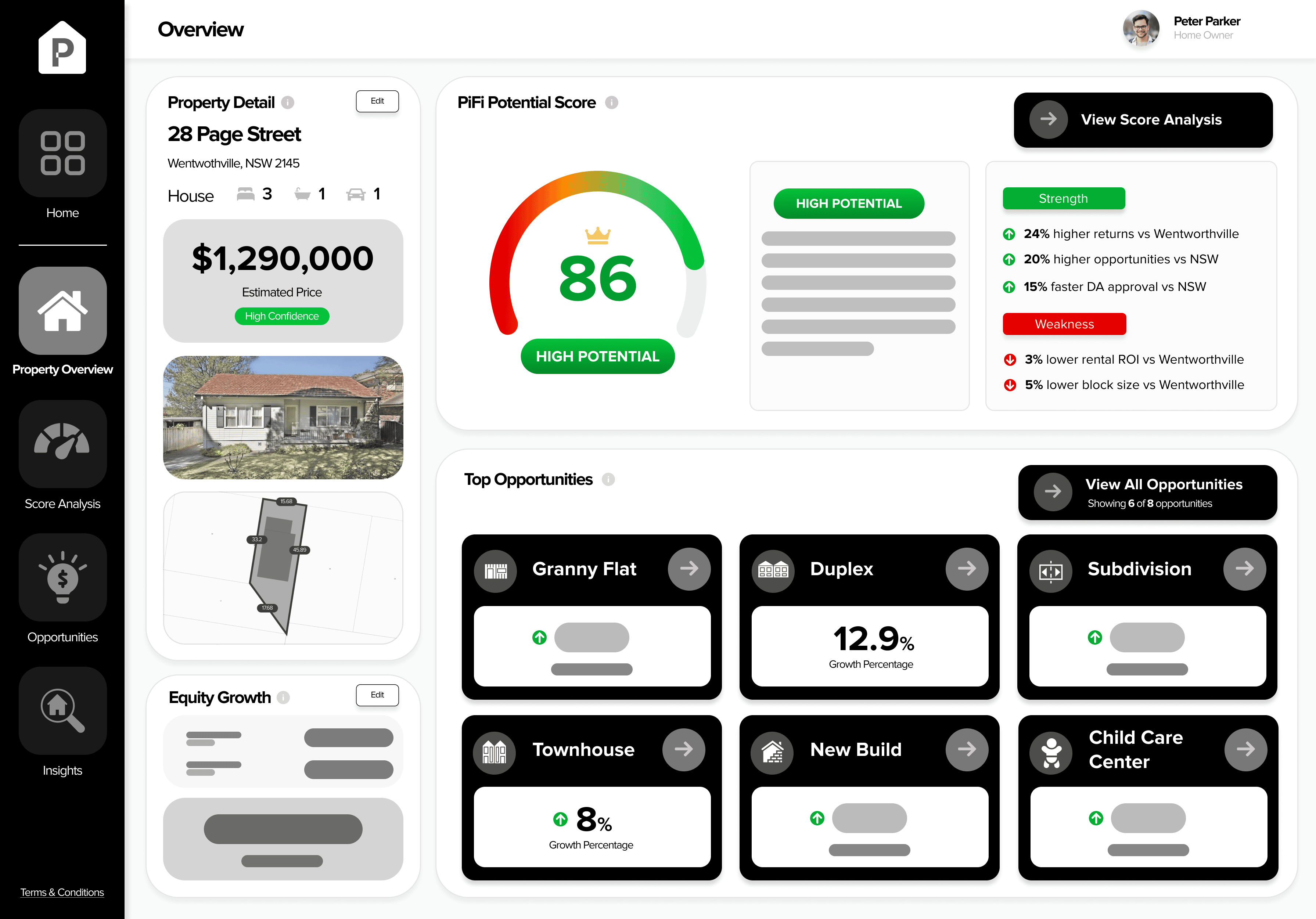Click info icon beside PiFi Potential Score
Screen dimensions: 1316x919
pyautogui.click(x=612, y=102)
